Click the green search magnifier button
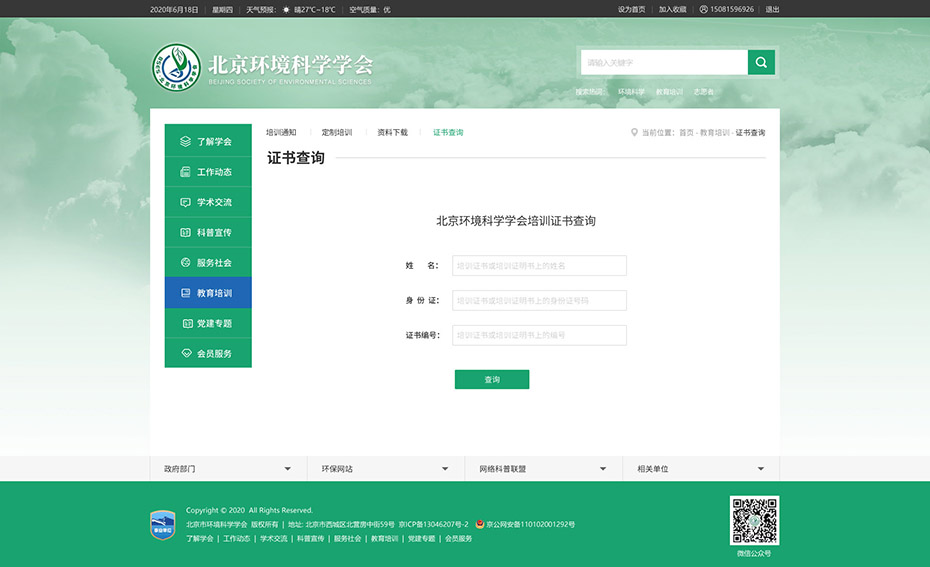The width and height of the screenshot is (930, 567). (x=761, y=63)
